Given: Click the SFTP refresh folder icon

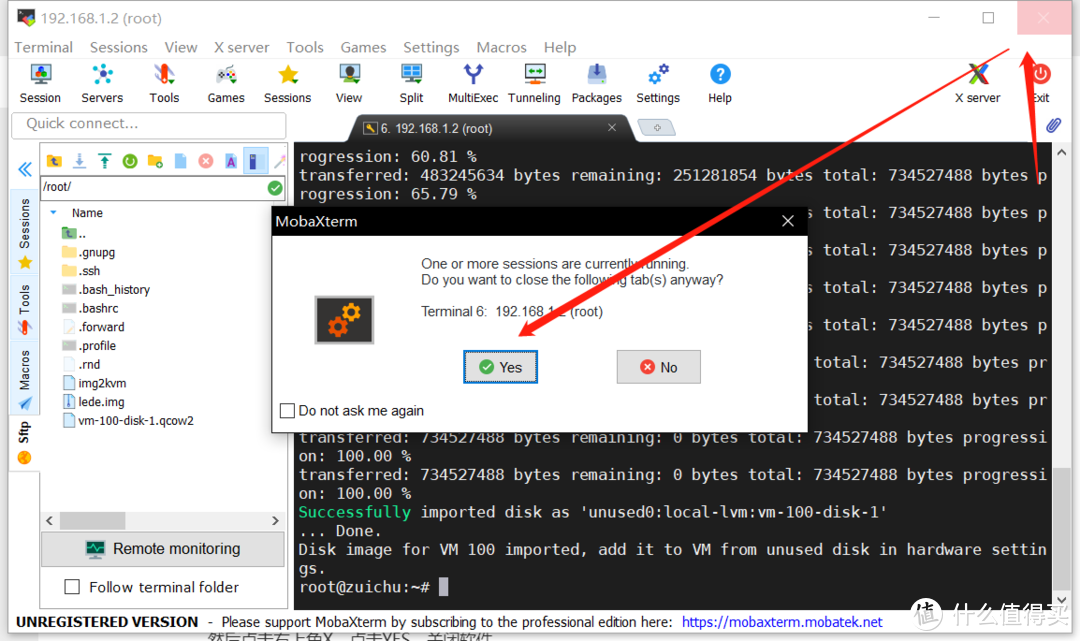Looking at the screenshot, I should pos(130,161).
